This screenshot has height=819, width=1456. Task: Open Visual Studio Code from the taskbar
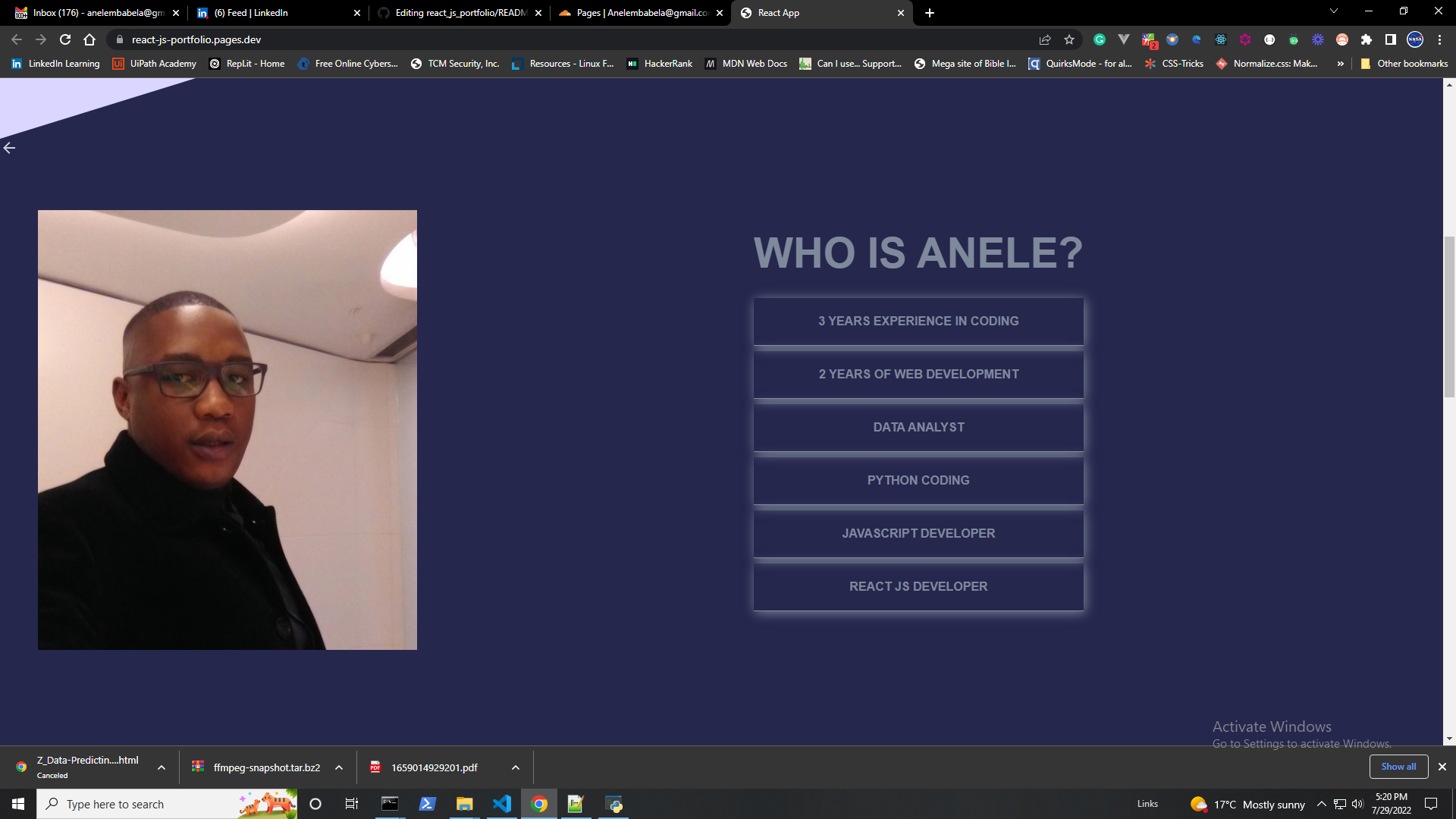pos(502,804)
